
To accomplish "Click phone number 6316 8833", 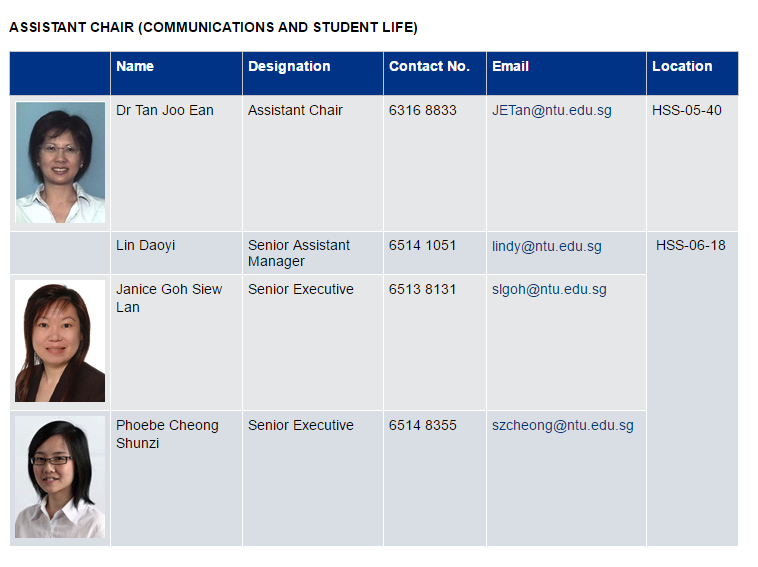I will (x=422, y=111).
